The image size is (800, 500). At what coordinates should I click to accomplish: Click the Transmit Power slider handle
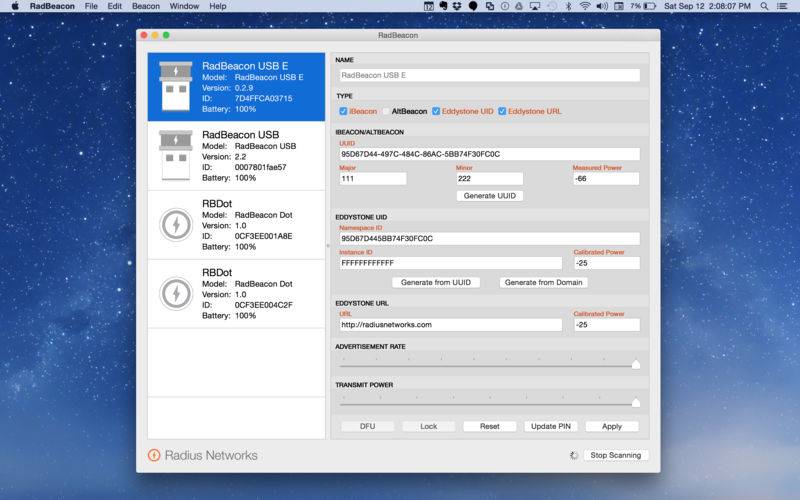[x=636, y=403]
